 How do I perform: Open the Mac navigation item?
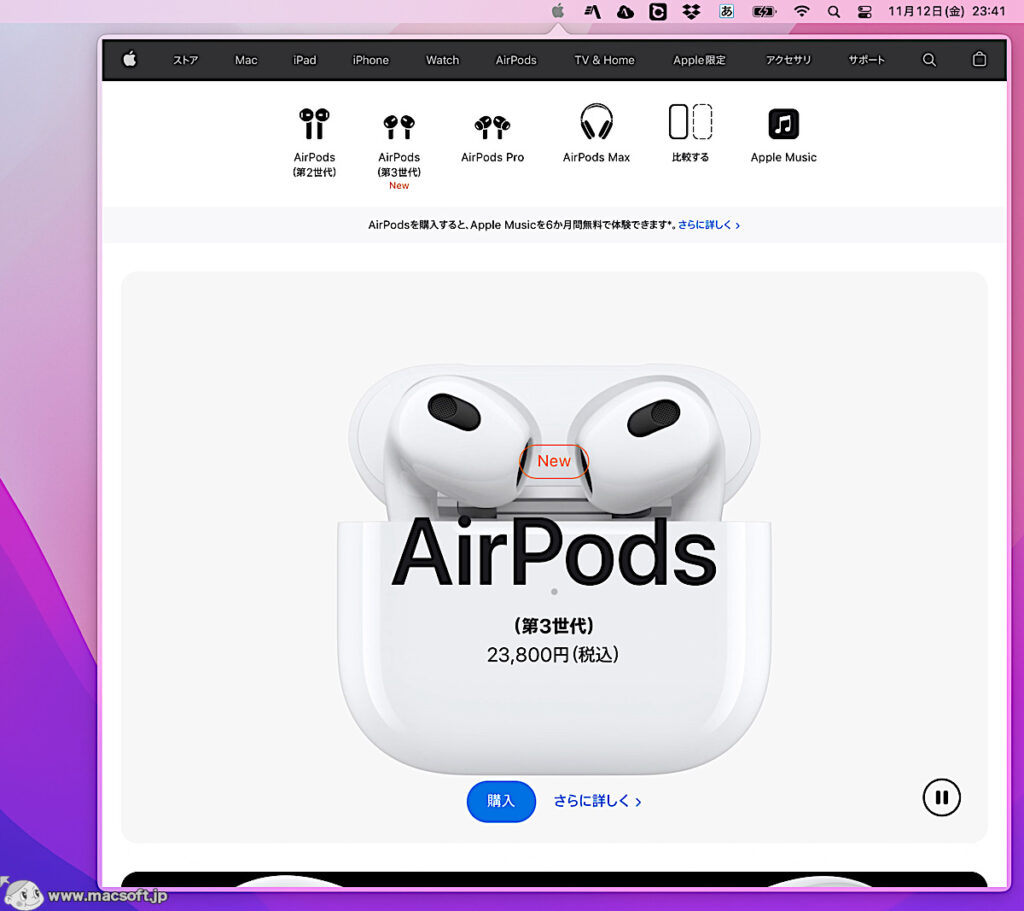(246, 60)
